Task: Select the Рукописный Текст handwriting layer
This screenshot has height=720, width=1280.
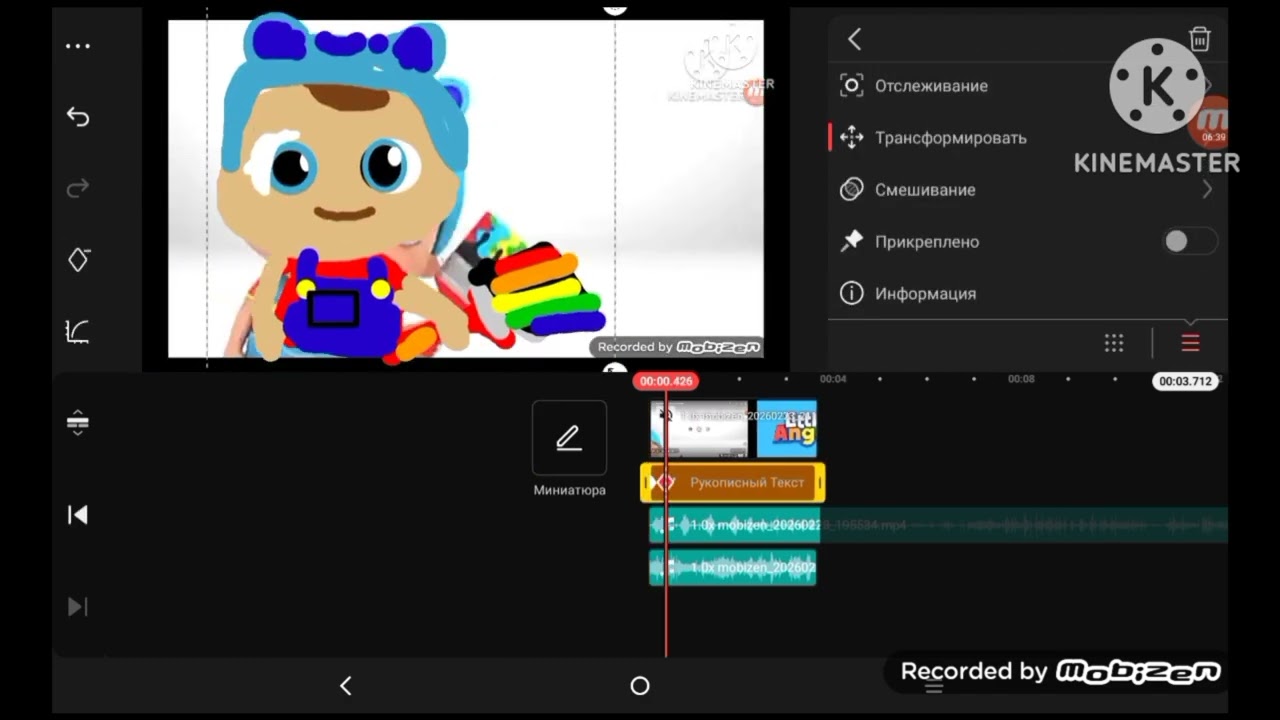Action: (x=733, y=483)
